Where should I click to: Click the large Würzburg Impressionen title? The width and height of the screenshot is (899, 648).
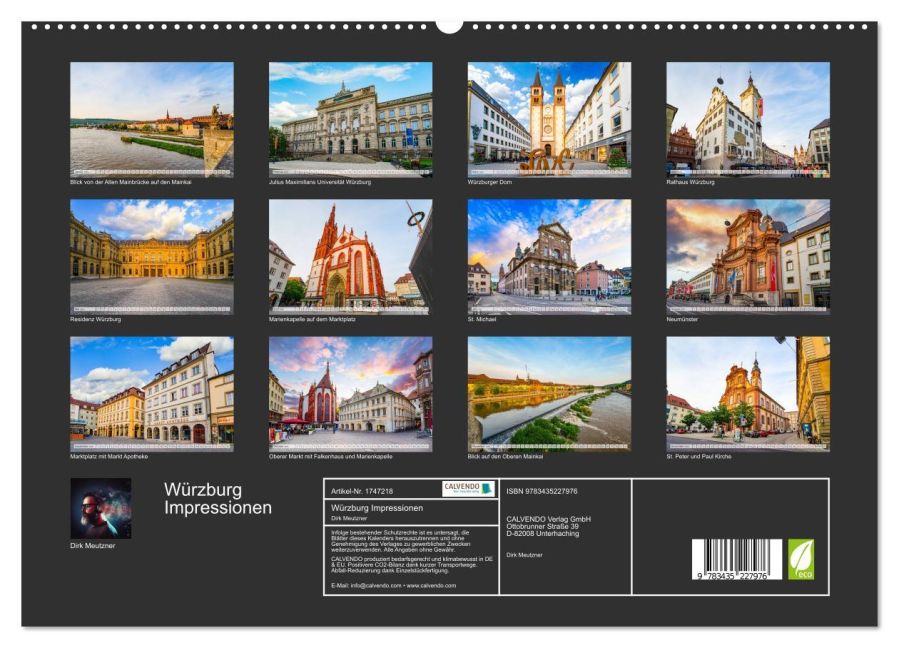click(x=217, y=499)
